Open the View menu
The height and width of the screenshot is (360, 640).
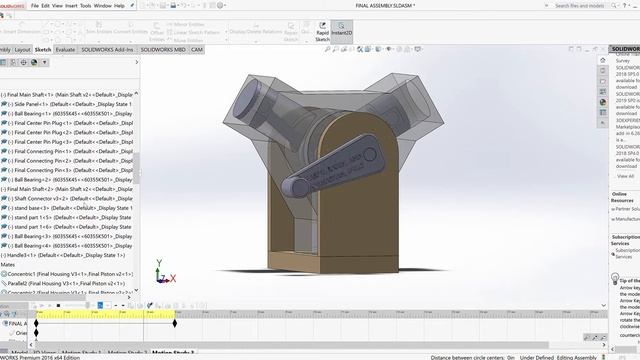58,6
